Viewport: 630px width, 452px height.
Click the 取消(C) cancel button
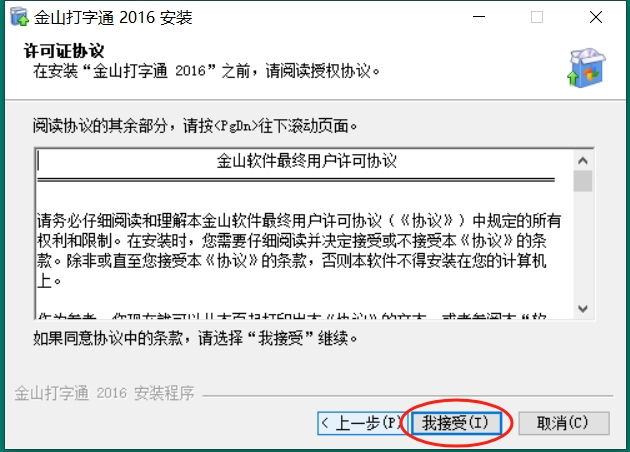pos(564,423)
